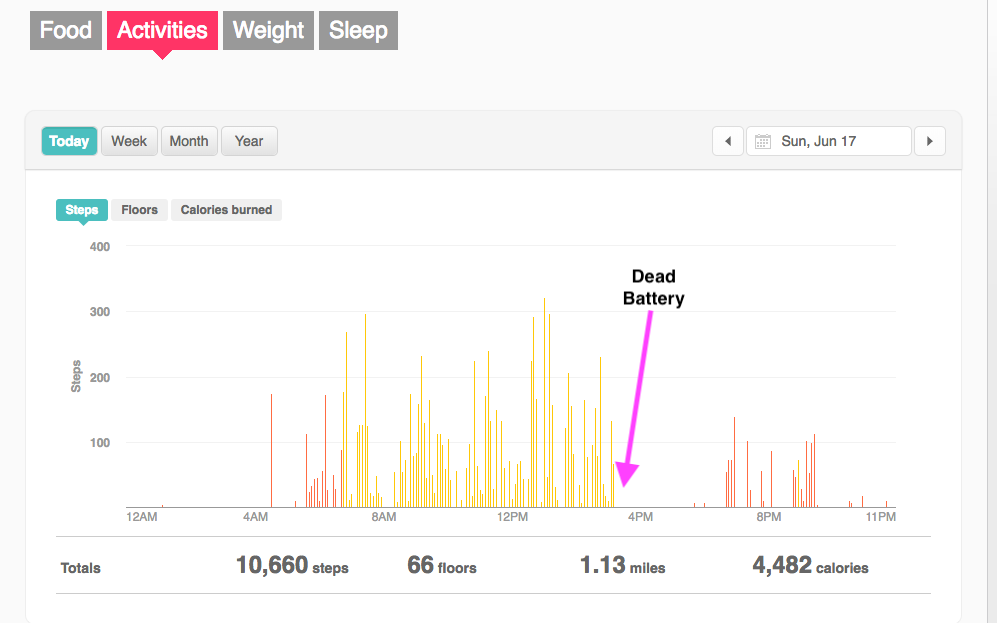Show the Steps chart
Image resolution: width=997 pixels, height=623 pixels.
click(x=82, y=210)
